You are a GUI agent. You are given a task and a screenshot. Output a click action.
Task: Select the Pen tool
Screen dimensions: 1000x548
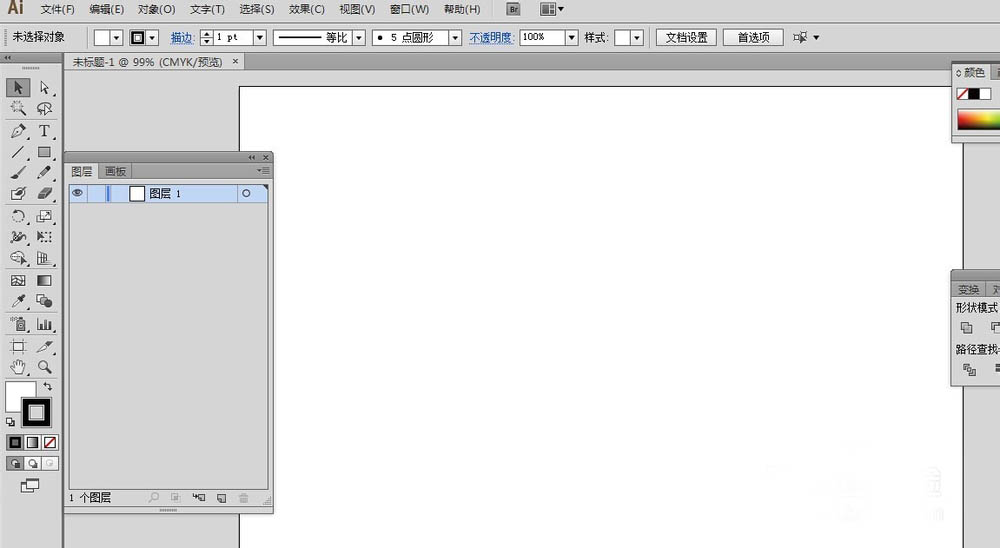(x=18, y=131)
